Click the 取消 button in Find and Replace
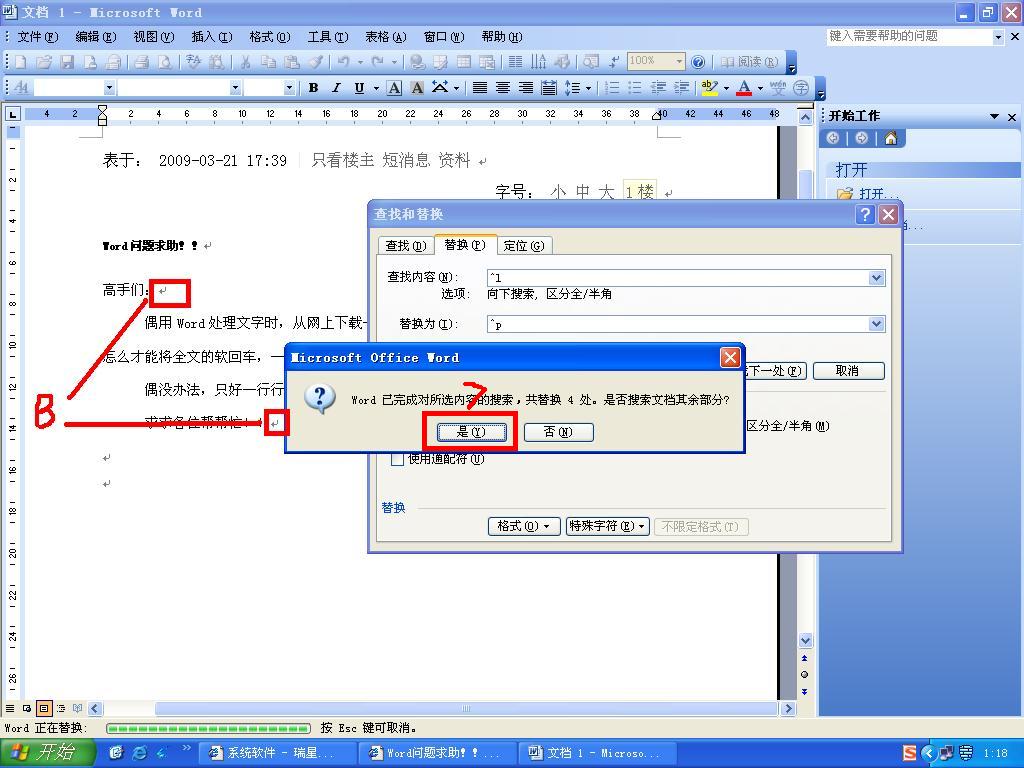Viewport: 1024px width, 768px height. 848,371
